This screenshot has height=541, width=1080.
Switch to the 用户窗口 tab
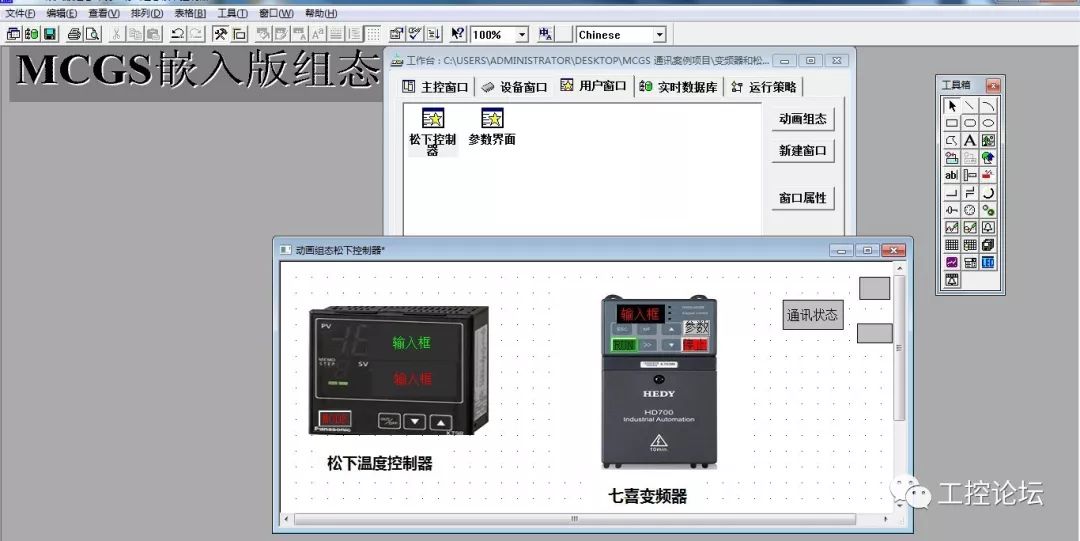click(x=594, y=86)
